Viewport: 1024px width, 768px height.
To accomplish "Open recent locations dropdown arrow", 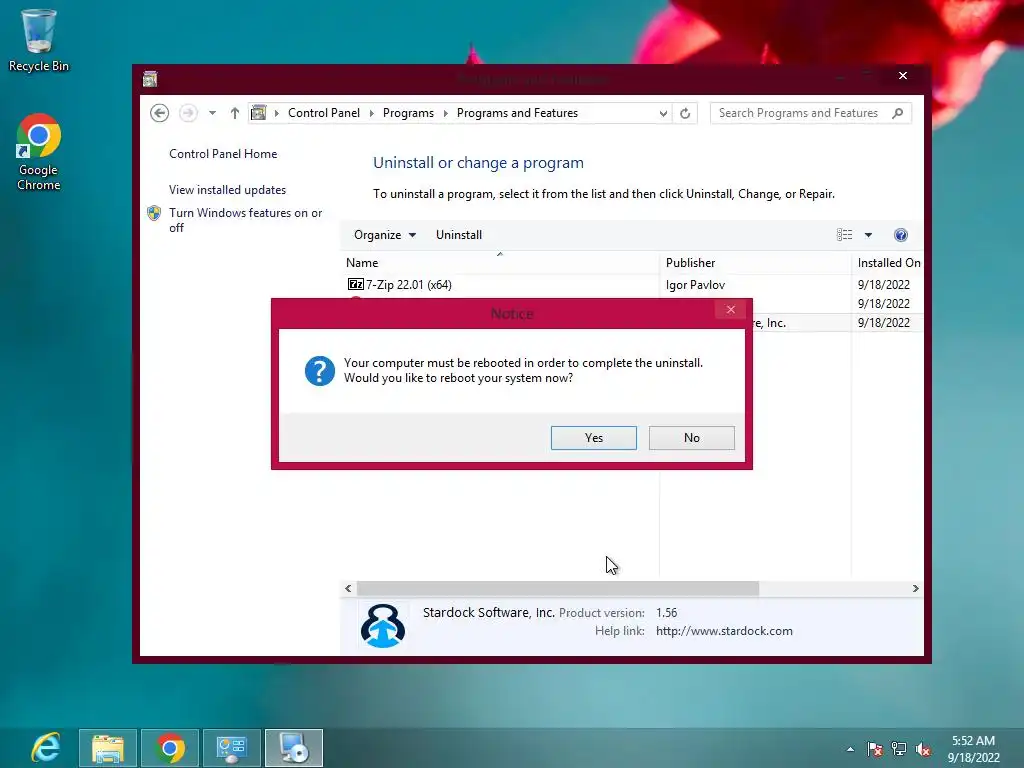I will pos(212,113).
